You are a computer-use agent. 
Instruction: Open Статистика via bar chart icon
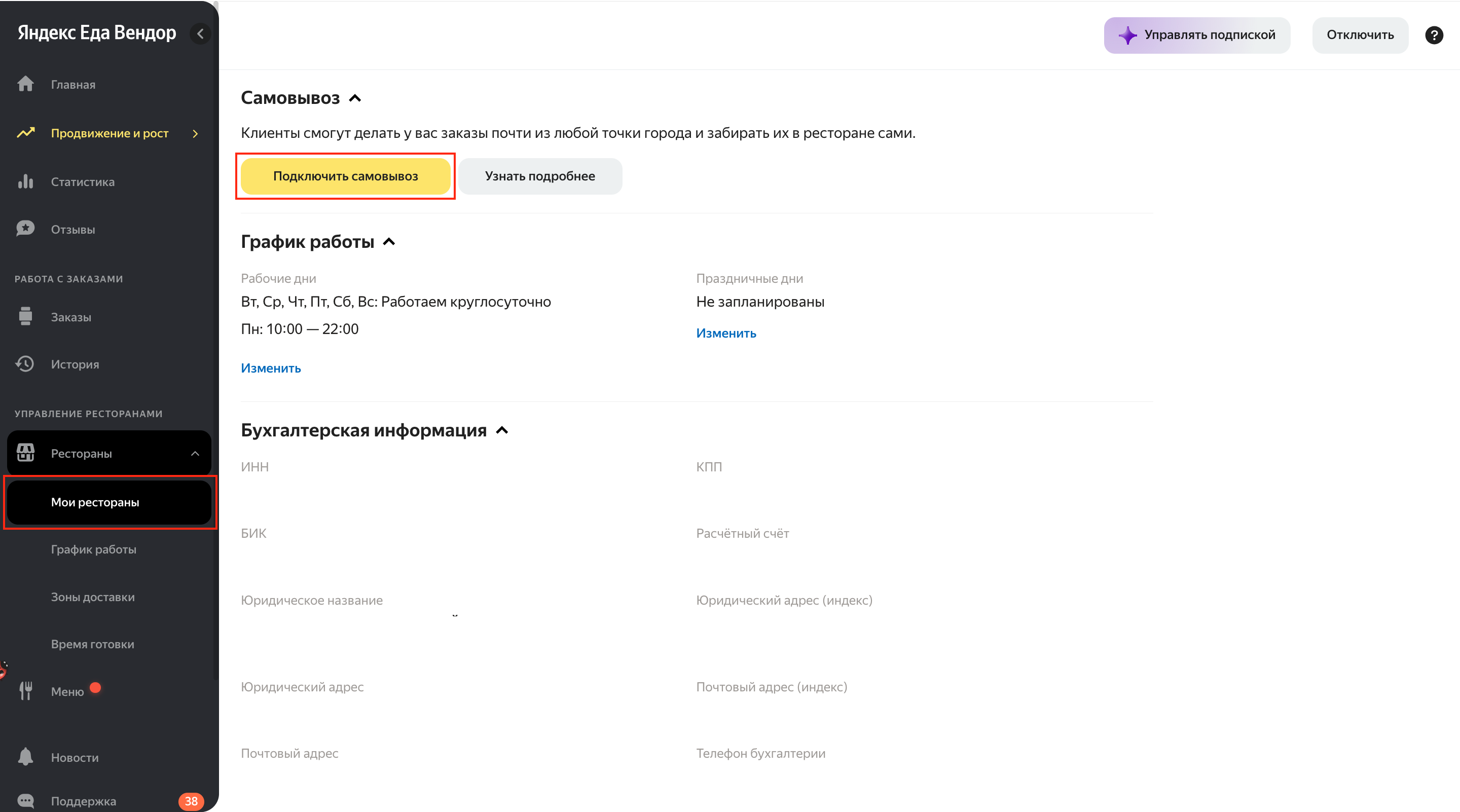click(x=25, y=181)
